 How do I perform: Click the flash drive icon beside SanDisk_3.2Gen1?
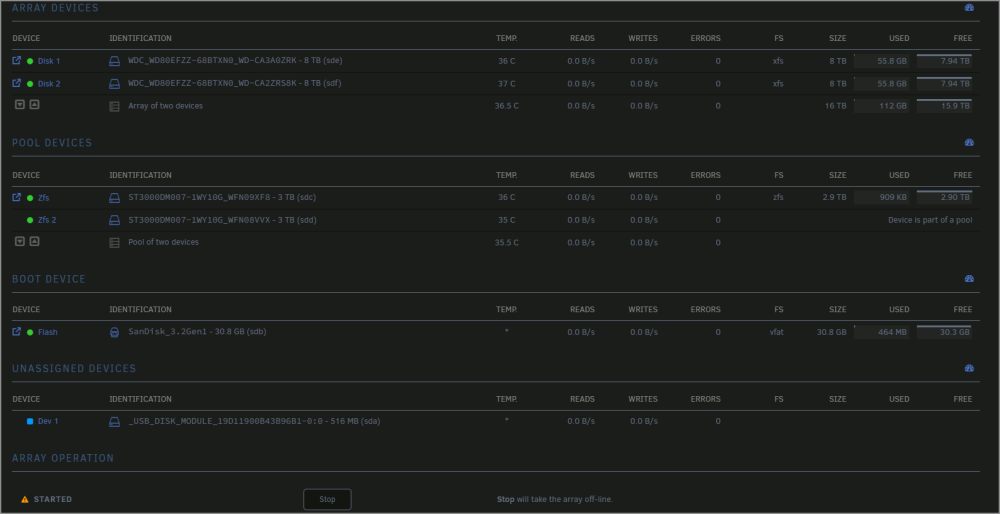coord(114,332)
